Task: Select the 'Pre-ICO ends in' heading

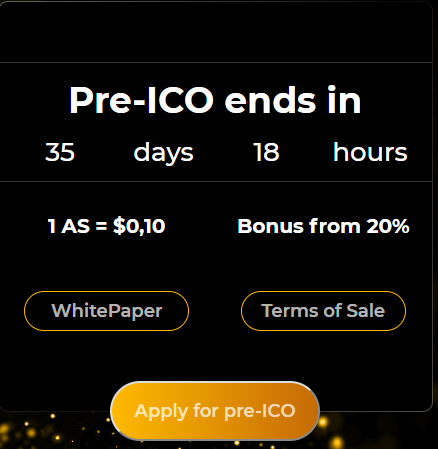Action: [x=215, y=100]
